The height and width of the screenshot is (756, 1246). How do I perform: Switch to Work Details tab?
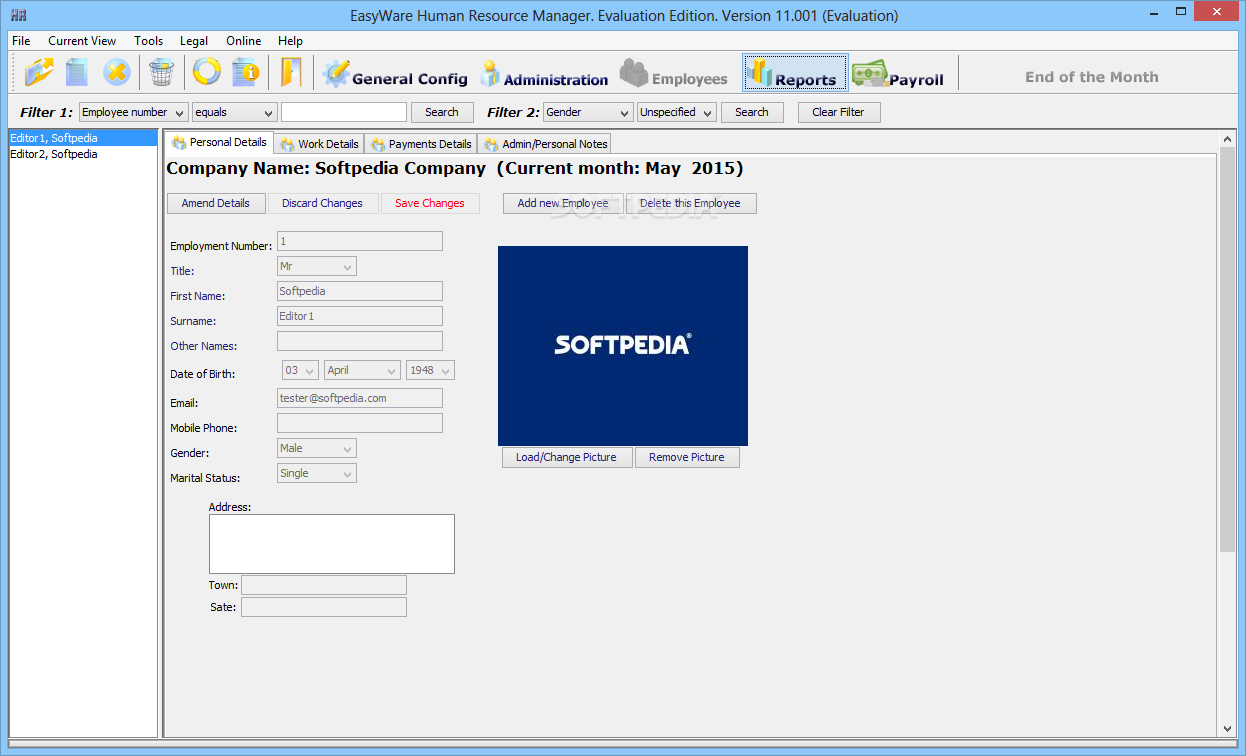pos(319,144)
